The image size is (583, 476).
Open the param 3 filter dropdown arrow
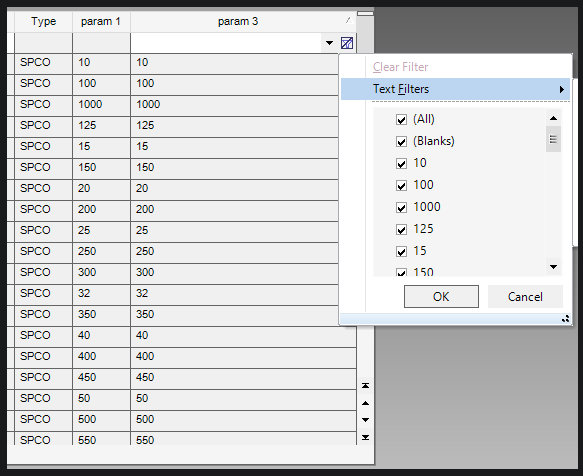point(329,43)
